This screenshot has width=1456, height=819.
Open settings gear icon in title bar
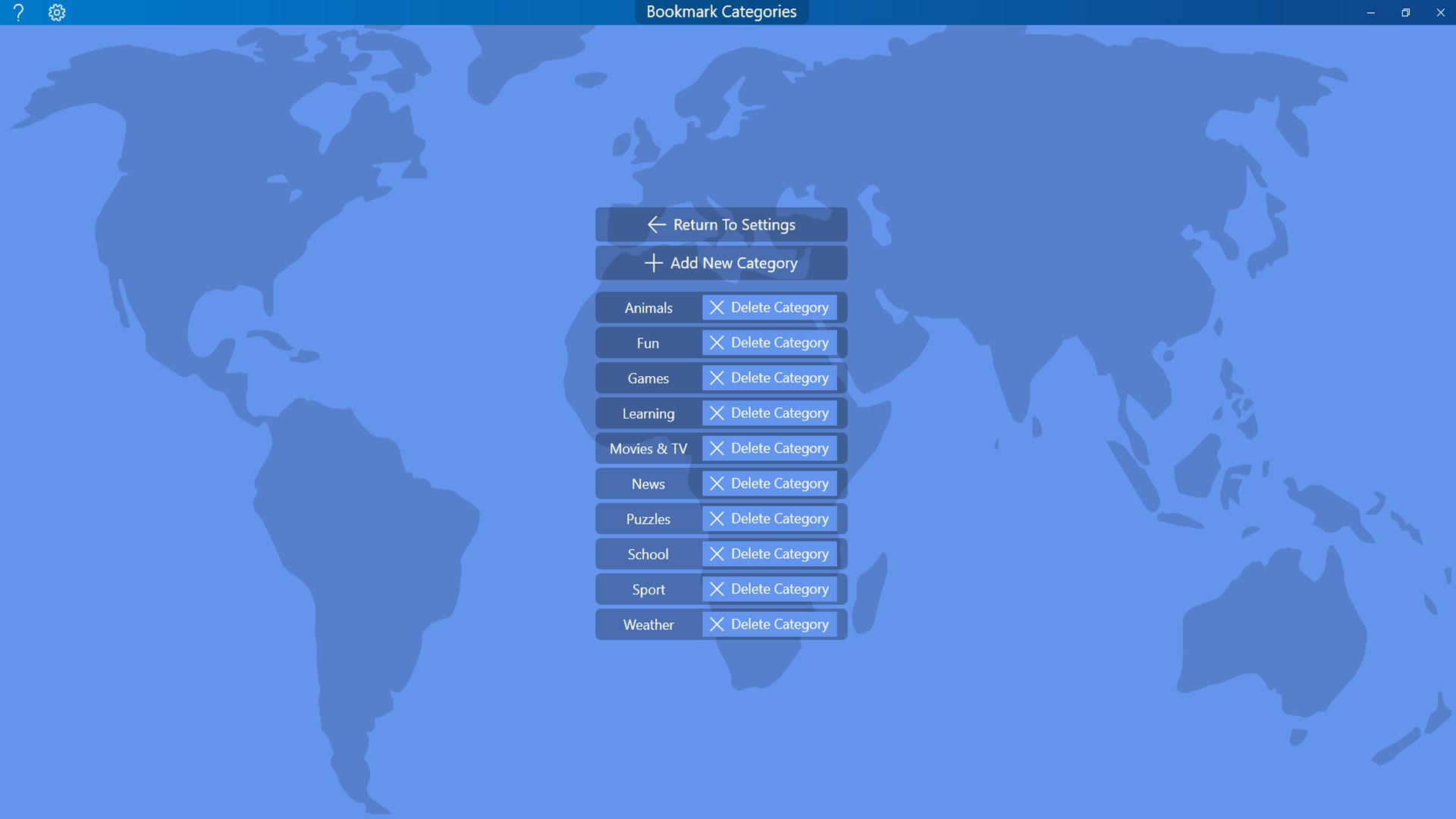tap(57, 12)
